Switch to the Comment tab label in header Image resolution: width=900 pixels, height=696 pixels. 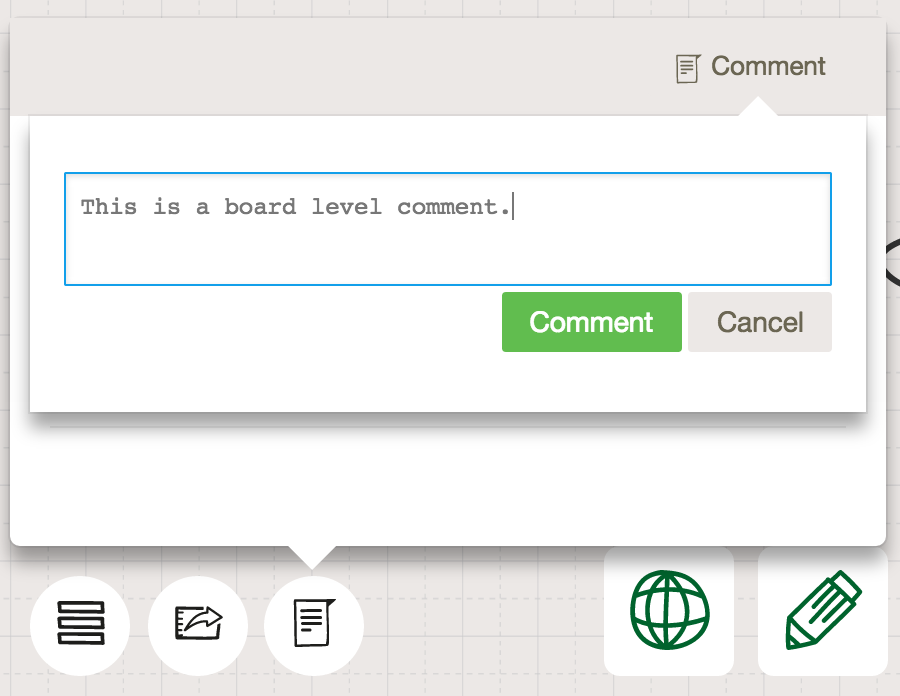pos(768,66)
